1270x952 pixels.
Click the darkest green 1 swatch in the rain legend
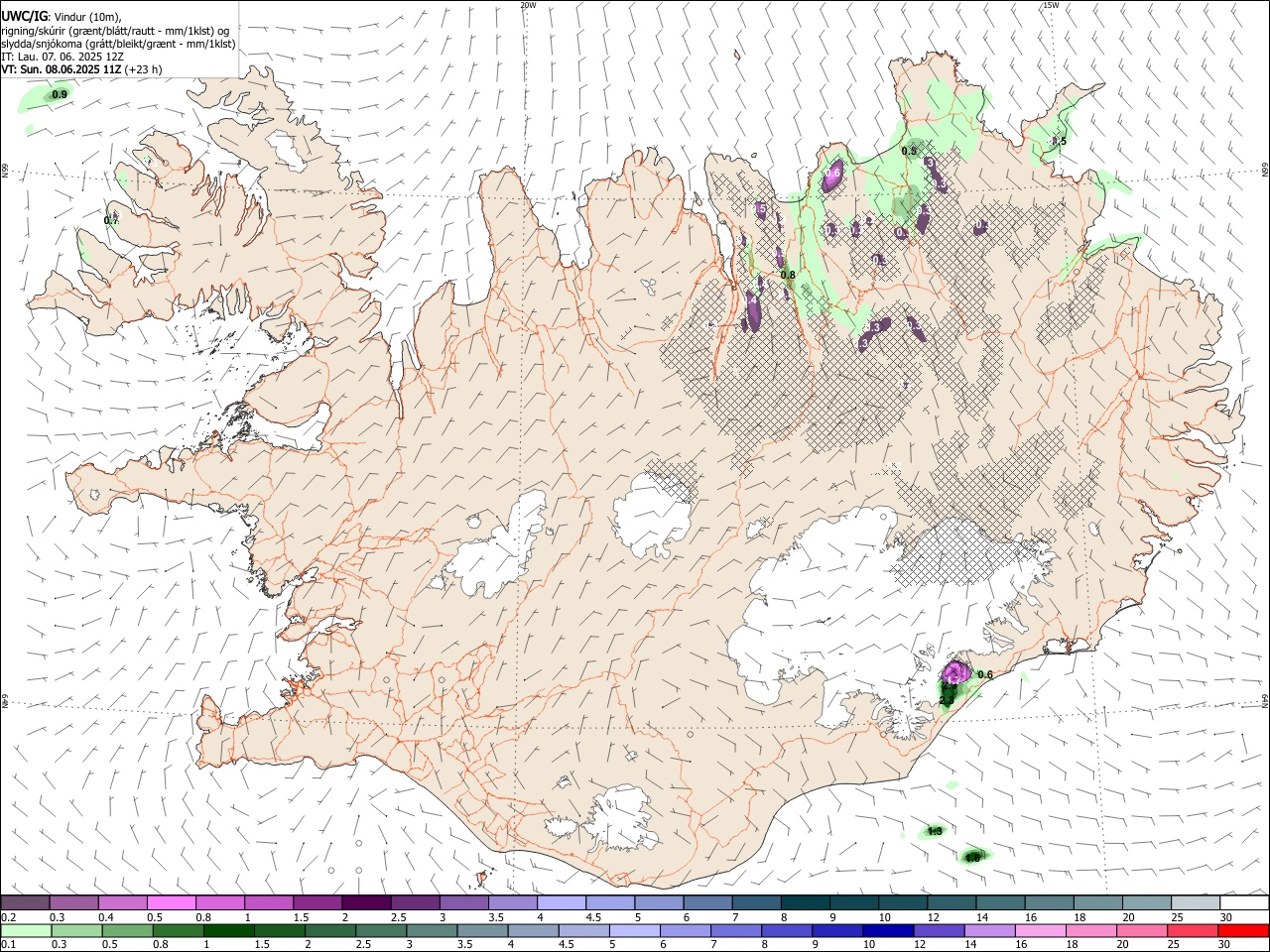(x=228, y=930)
